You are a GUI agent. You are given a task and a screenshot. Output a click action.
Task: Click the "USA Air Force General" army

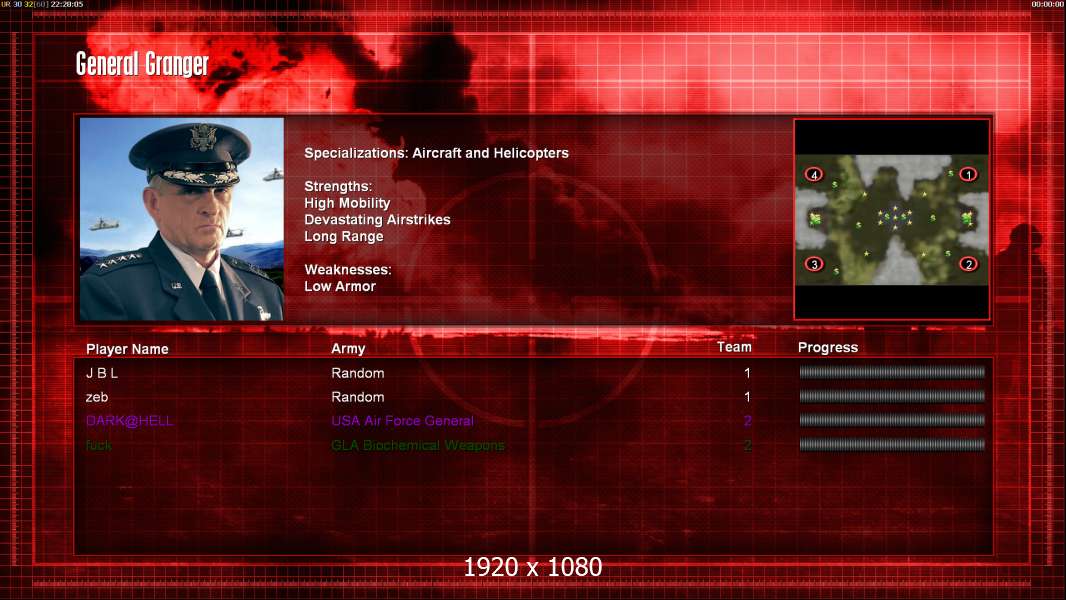pos(402,421)
